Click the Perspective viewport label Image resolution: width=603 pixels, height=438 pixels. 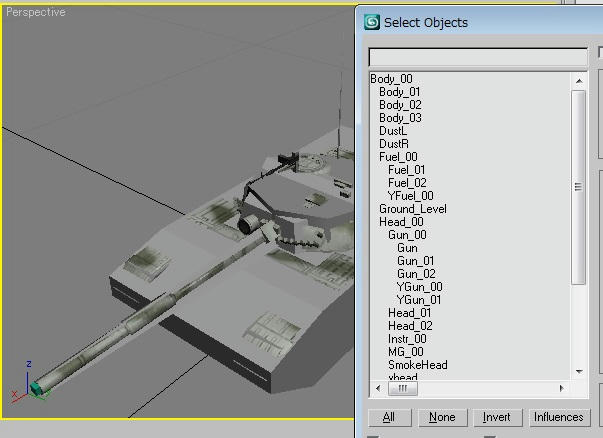36,13
